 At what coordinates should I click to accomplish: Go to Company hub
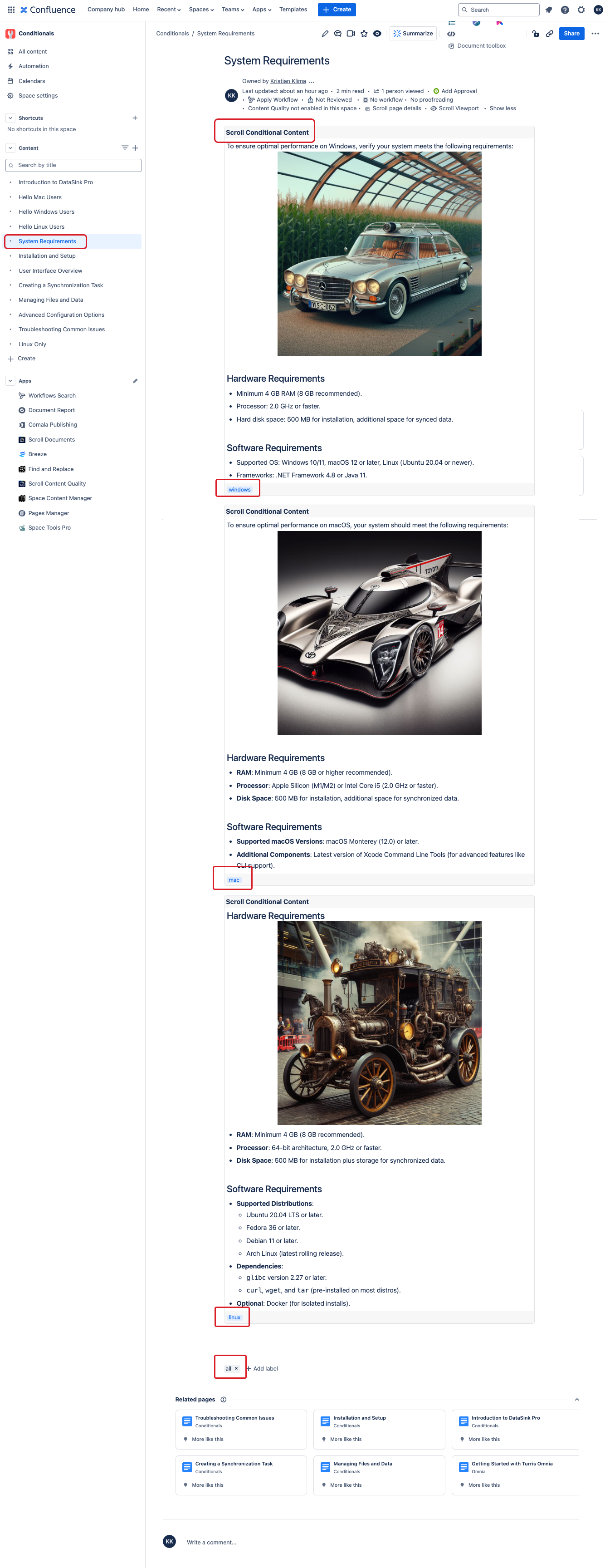pos(106,10)
